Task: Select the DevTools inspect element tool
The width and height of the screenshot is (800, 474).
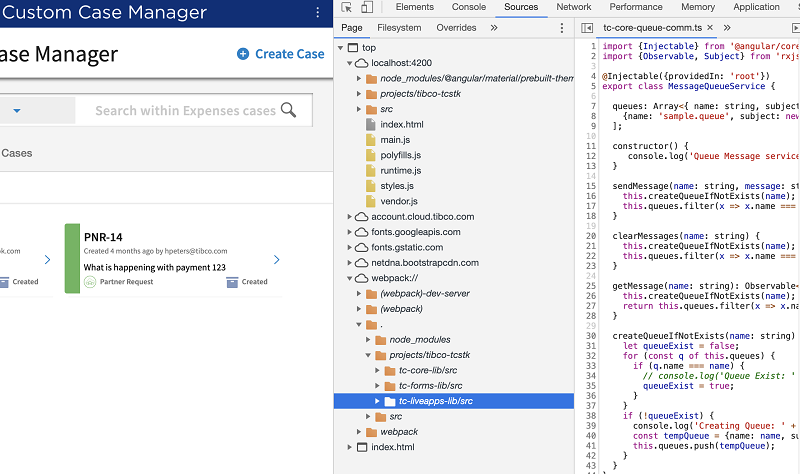Action: click(x=346, y=7)
